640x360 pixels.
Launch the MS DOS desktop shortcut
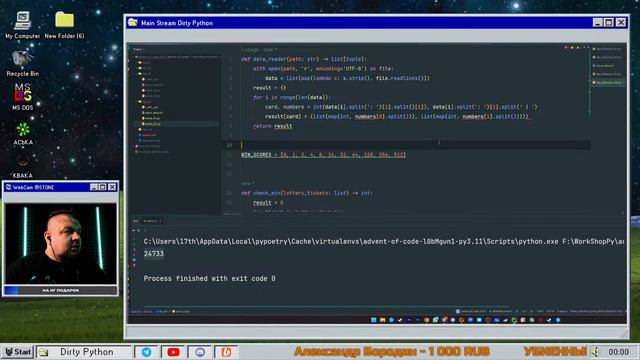coord(22,97)
